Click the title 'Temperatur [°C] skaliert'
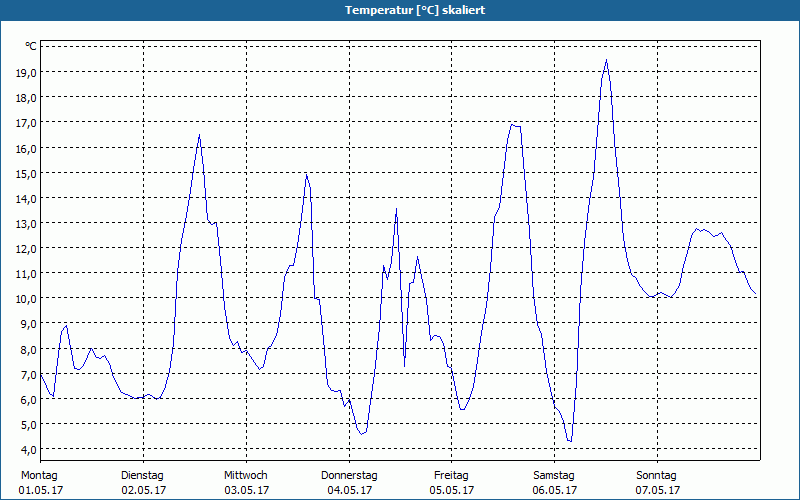 pos(415,10)
